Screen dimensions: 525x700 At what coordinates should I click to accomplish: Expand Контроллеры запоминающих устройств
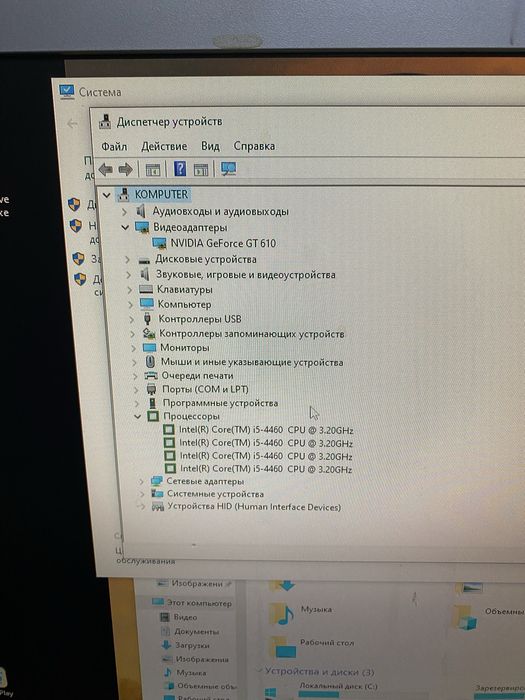(x=132, y=333)
